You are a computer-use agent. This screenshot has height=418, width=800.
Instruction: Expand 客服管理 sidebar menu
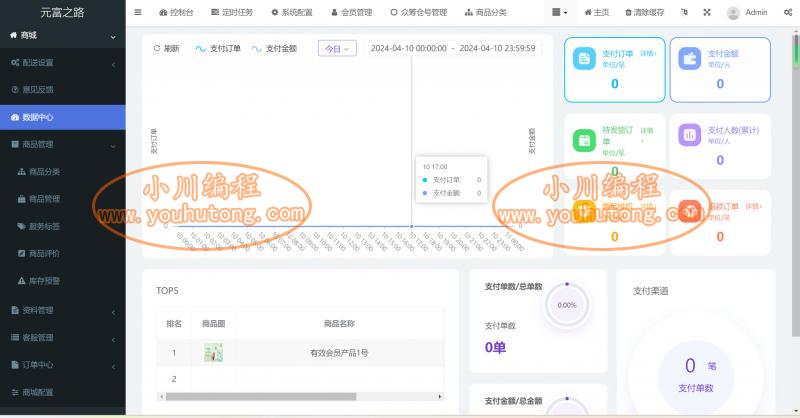click(63, 337)
